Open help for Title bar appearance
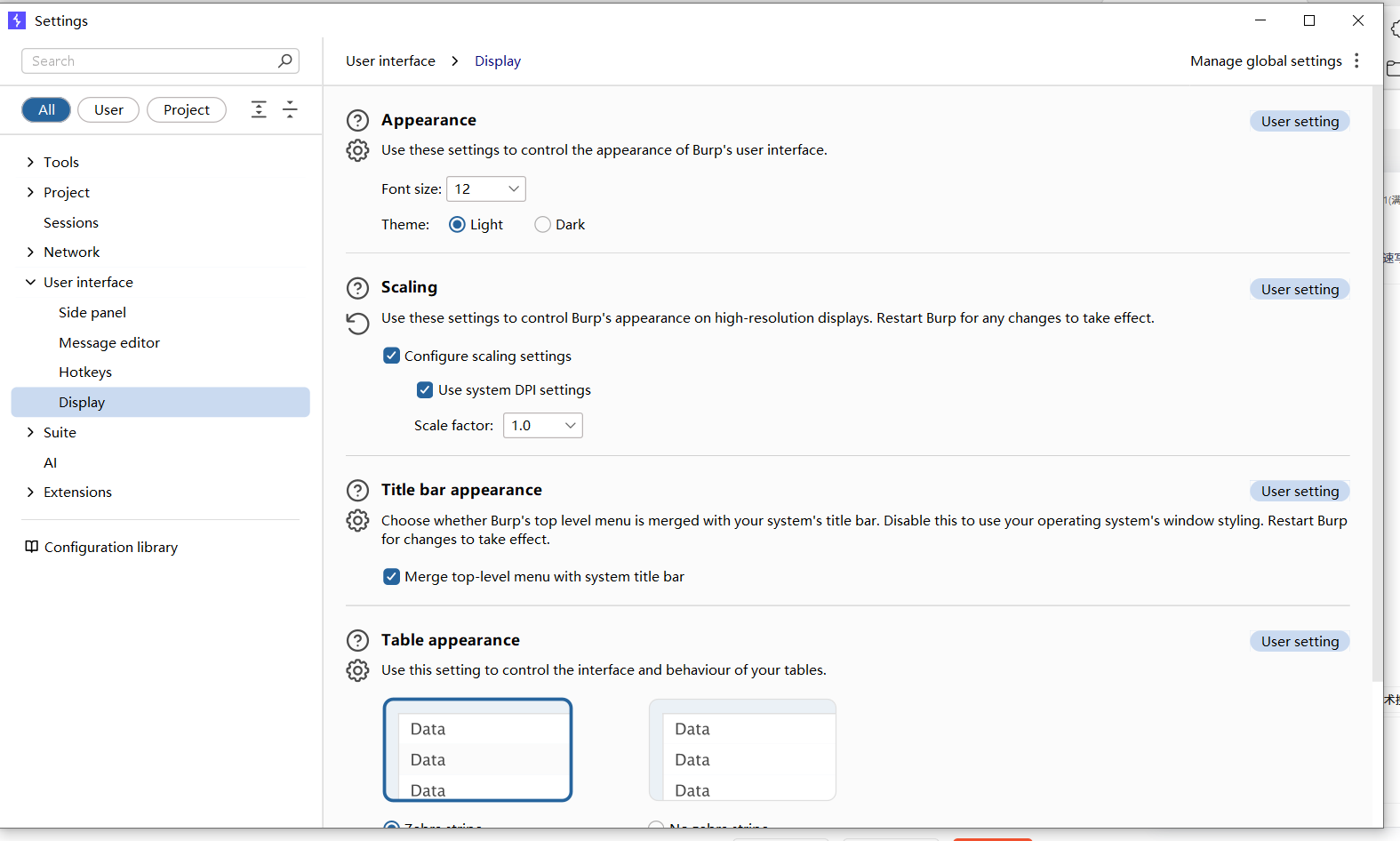This screenshot has width=1400, height=841. [357, 491]
